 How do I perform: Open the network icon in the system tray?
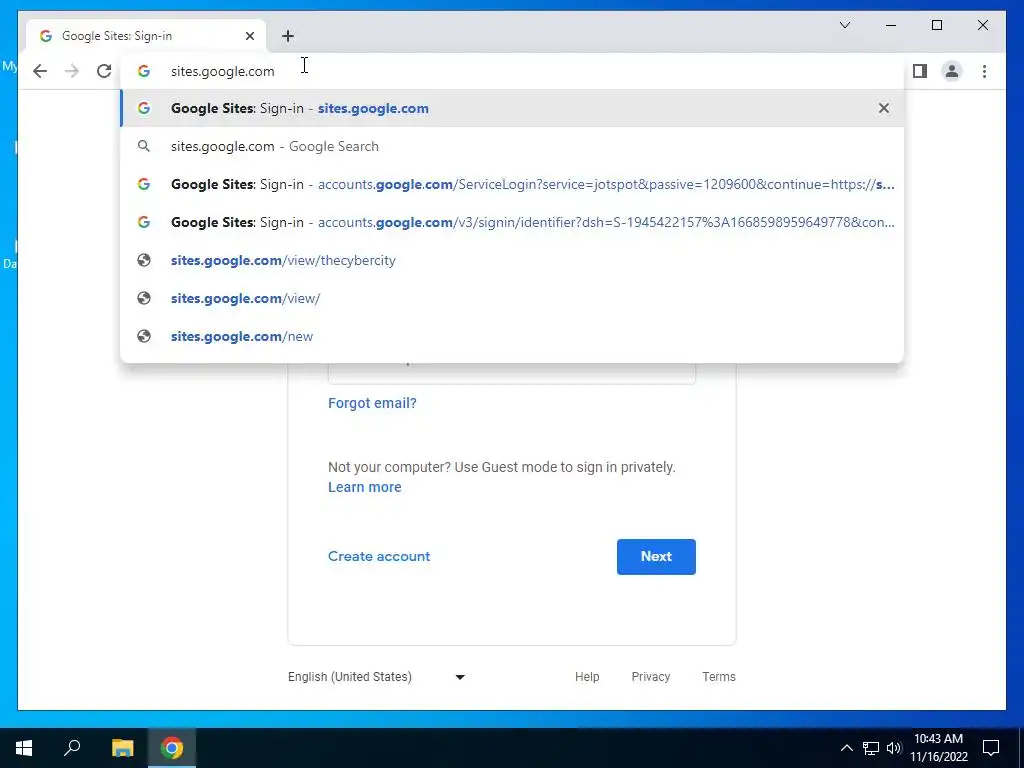(x=871, y=748)
